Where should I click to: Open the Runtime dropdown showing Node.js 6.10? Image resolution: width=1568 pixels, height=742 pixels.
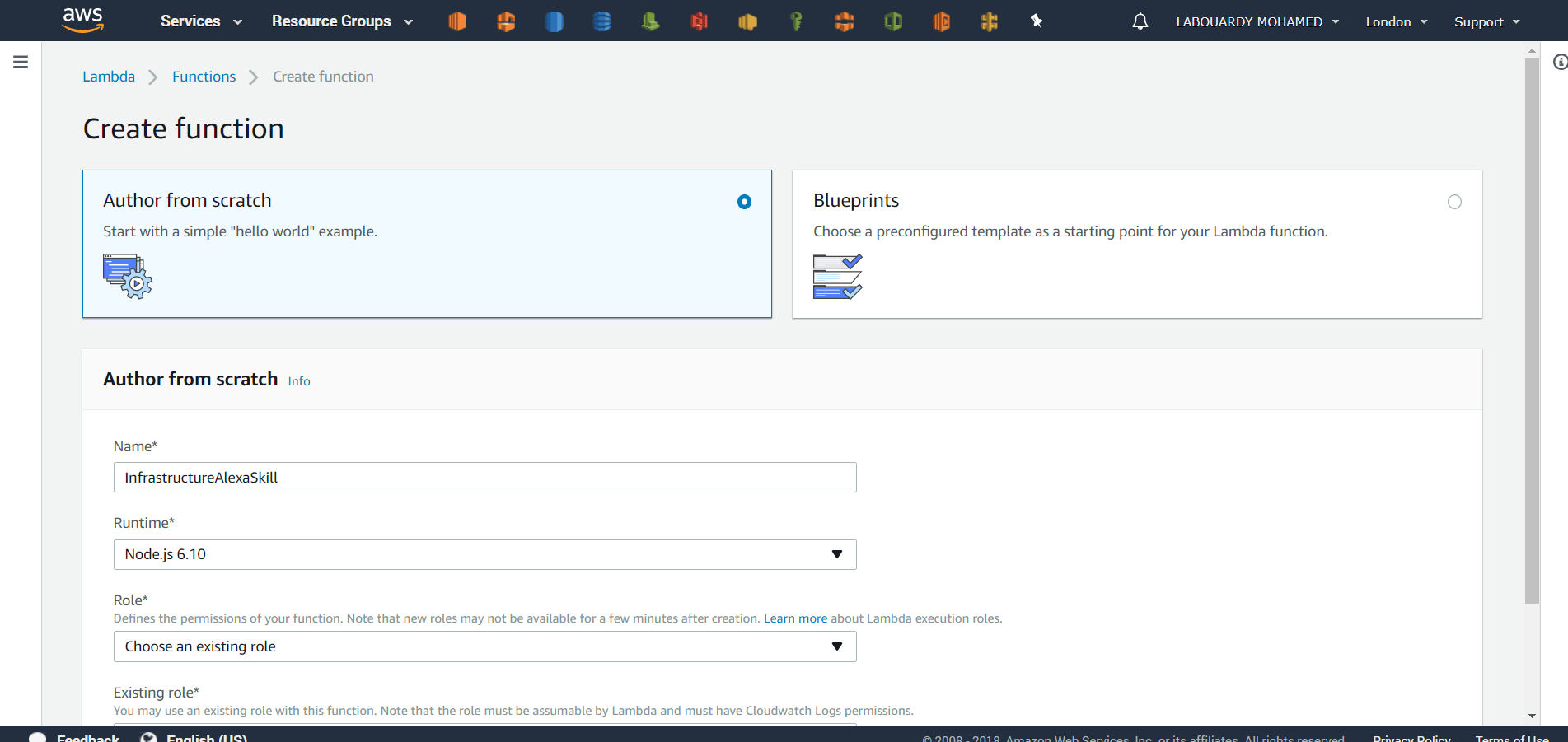(x=484, y=554)
